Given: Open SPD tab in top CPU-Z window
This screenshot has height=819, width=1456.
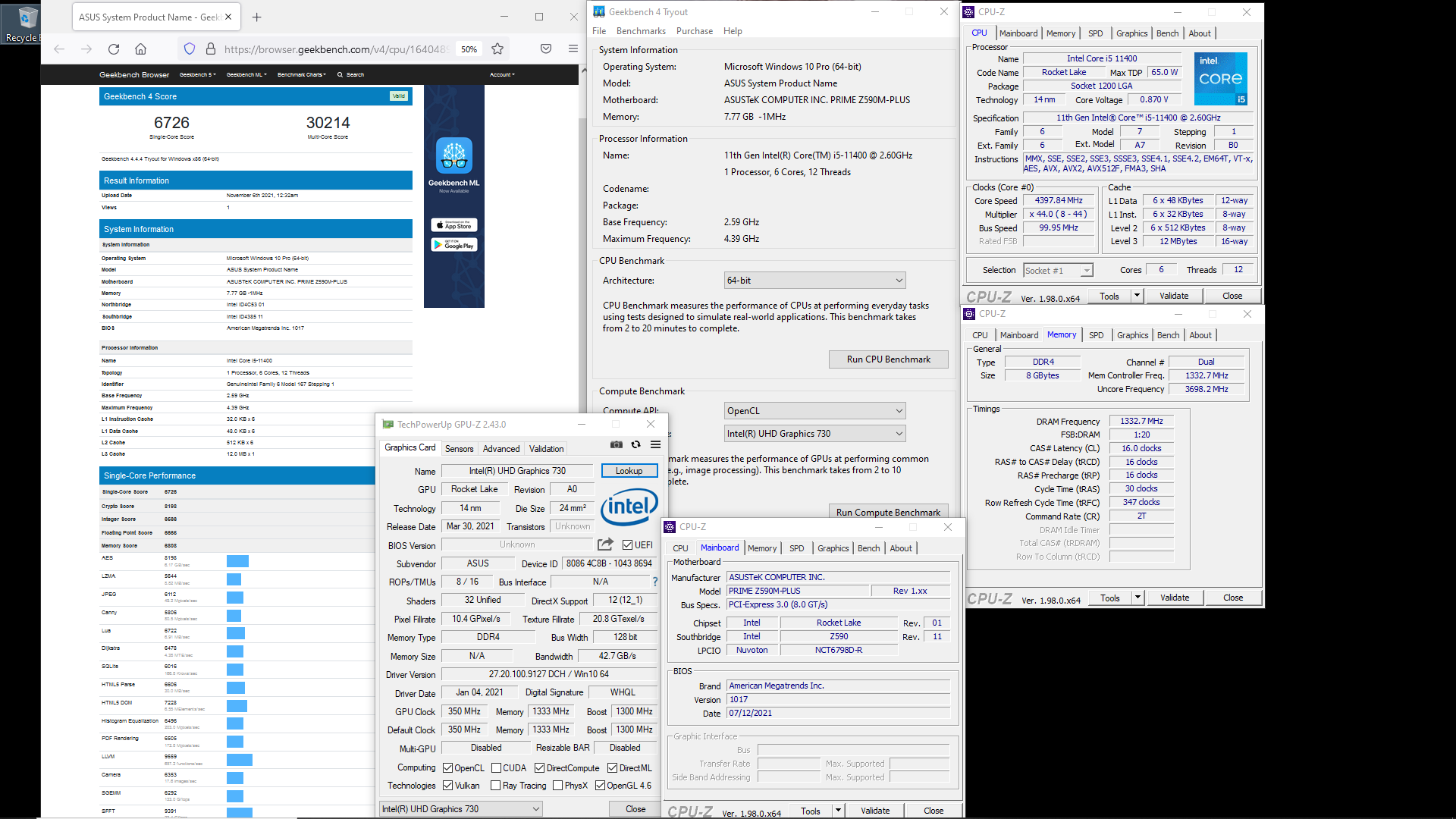Looking at the screenshot, I should click(x=1095, y=33).
